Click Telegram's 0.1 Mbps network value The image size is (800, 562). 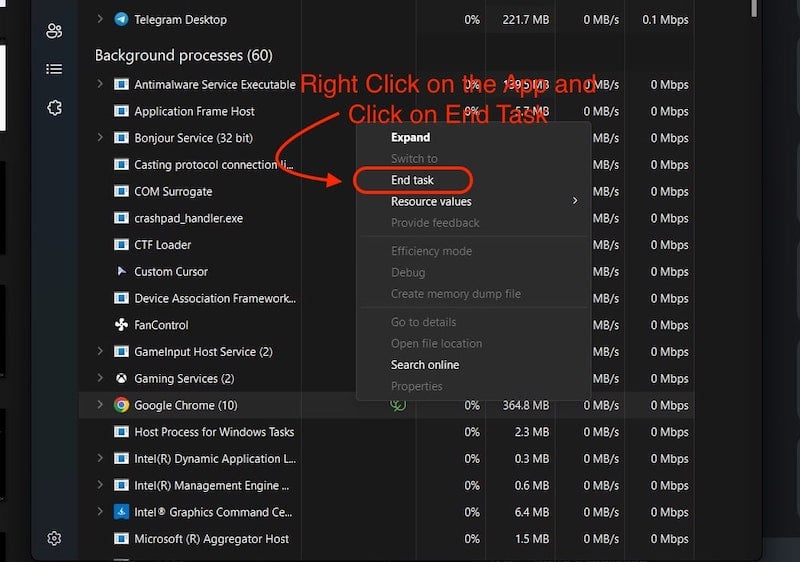point(665,19)
